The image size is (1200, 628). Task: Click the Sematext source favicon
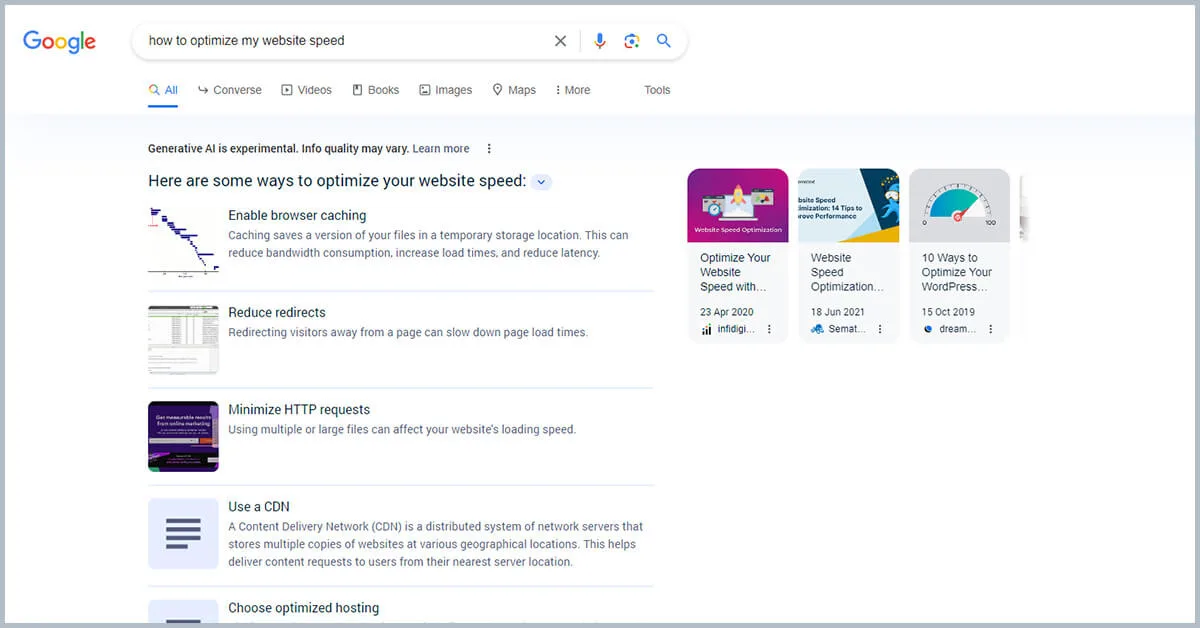[x=817, y=329]
